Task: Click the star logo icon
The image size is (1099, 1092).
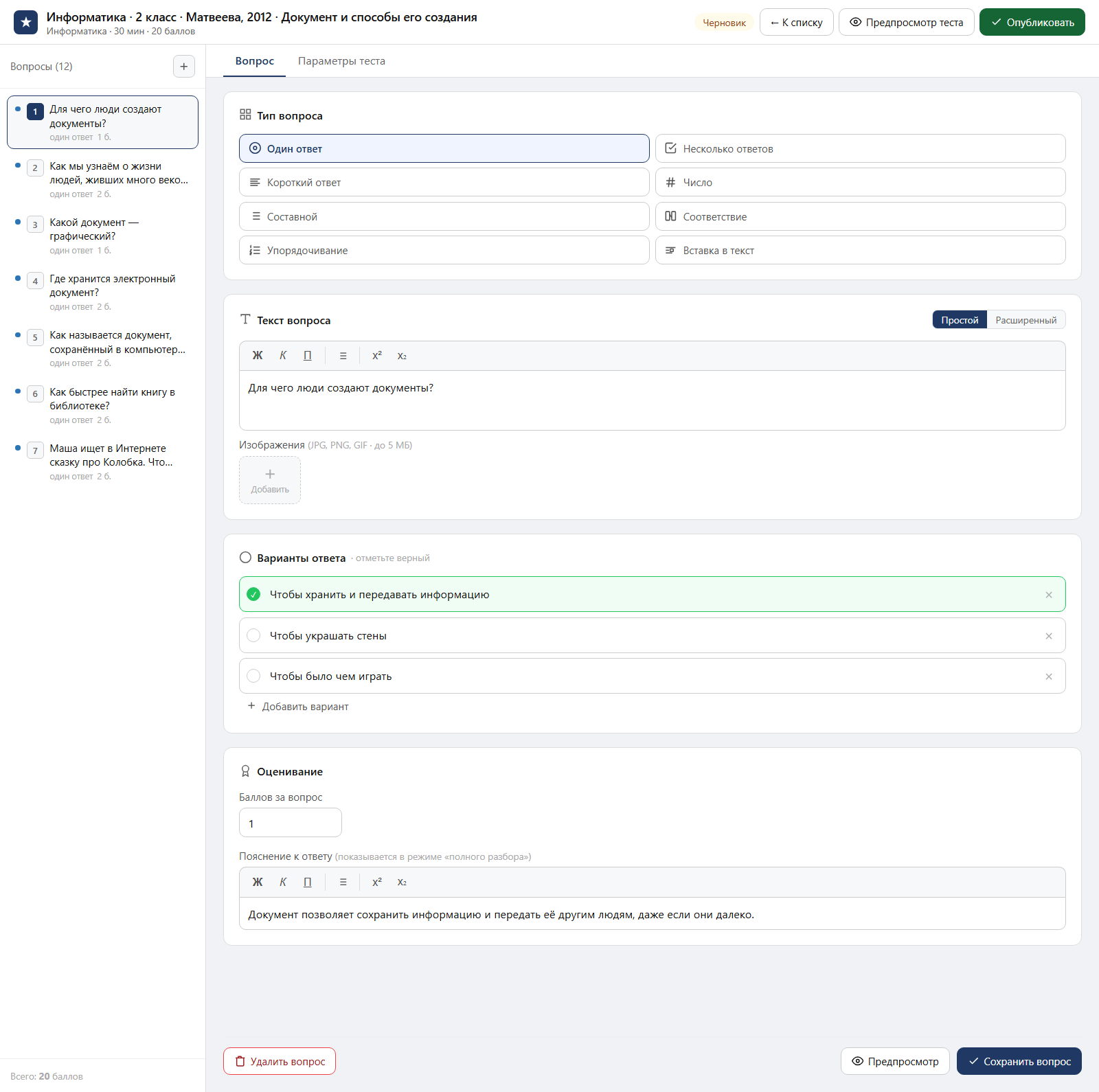Action: [x=26, y=22]
